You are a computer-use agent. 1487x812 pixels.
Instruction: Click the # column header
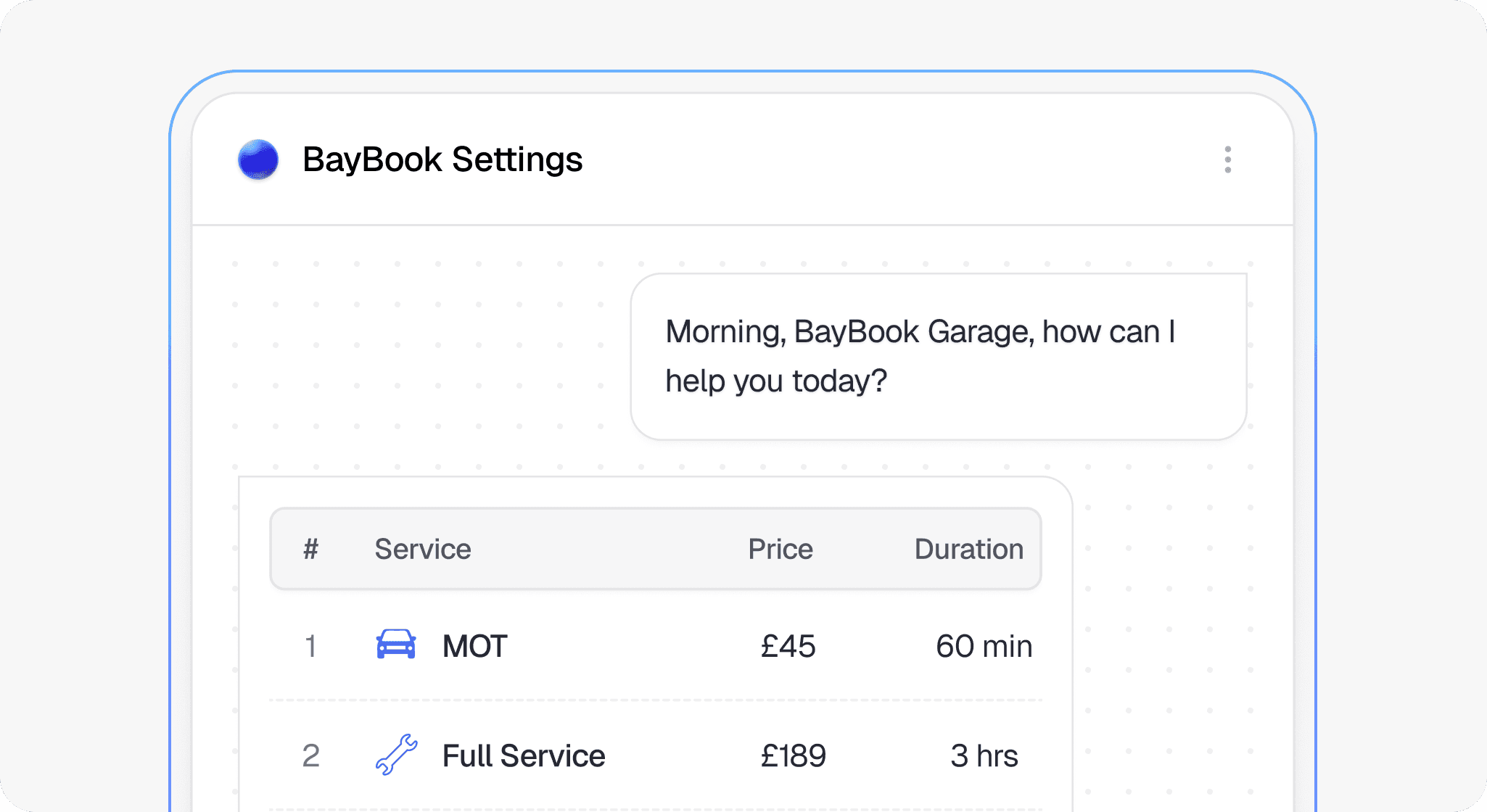pyautogui.click(x=310, y=549)
